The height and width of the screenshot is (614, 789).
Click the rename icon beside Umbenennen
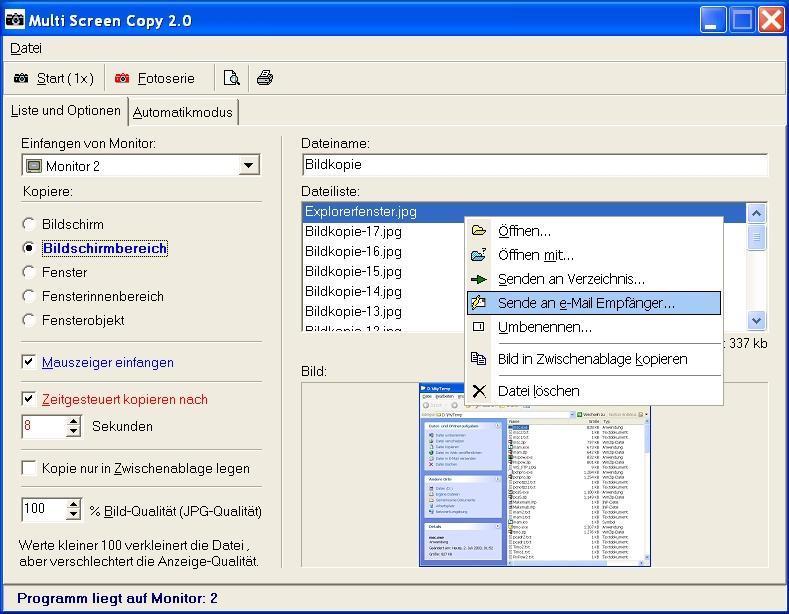[479, 327]
